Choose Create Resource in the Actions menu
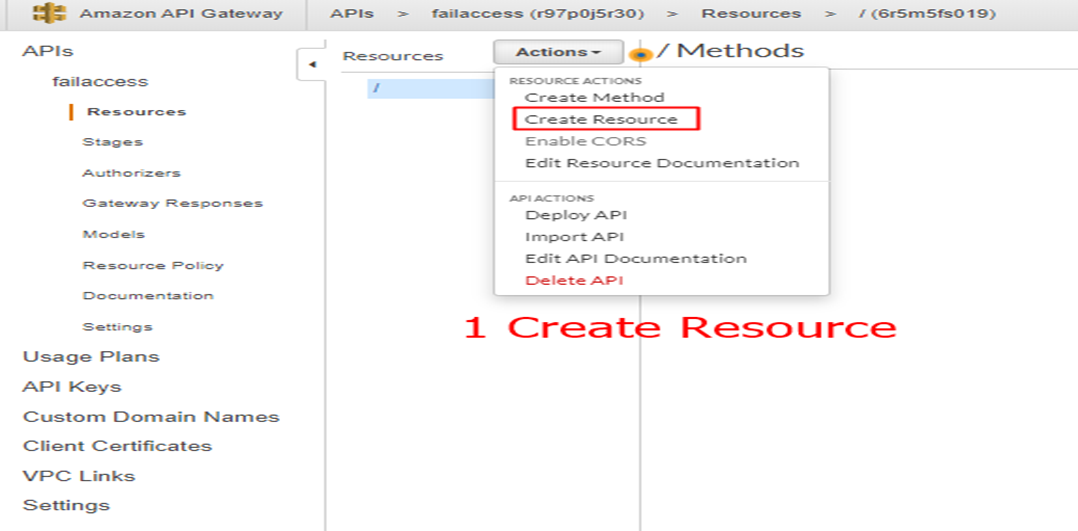Screen dimensions: 1078x531 point(601,119)
